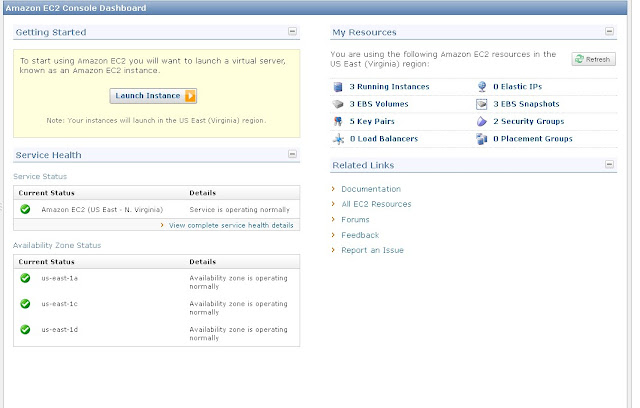Open the 3 Running Instances link

click(x=389, y=86)
